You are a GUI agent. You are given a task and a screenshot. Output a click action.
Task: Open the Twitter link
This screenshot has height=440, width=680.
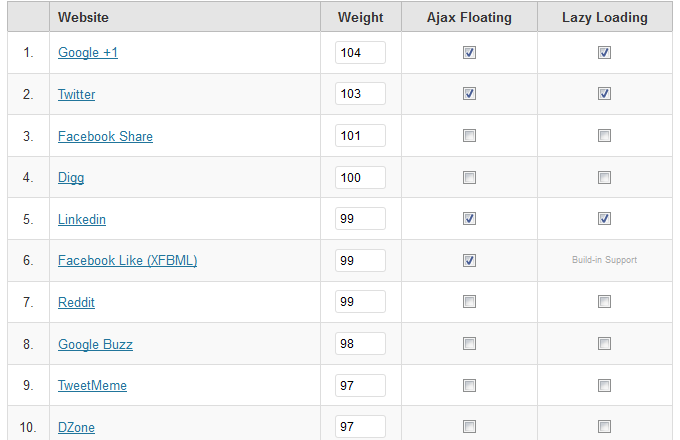(76, 94)
